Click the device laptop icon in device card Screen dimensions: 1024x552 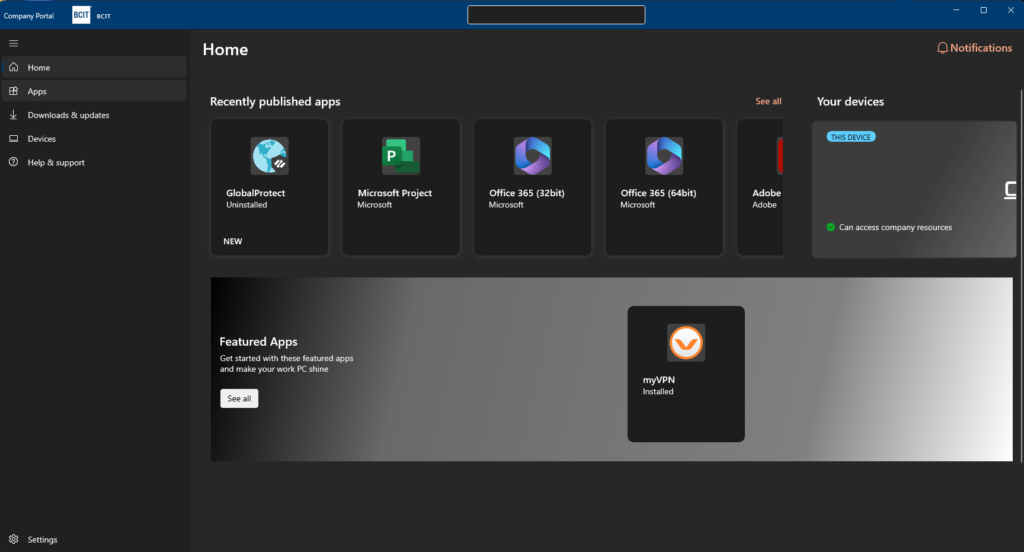[1010, 190]
